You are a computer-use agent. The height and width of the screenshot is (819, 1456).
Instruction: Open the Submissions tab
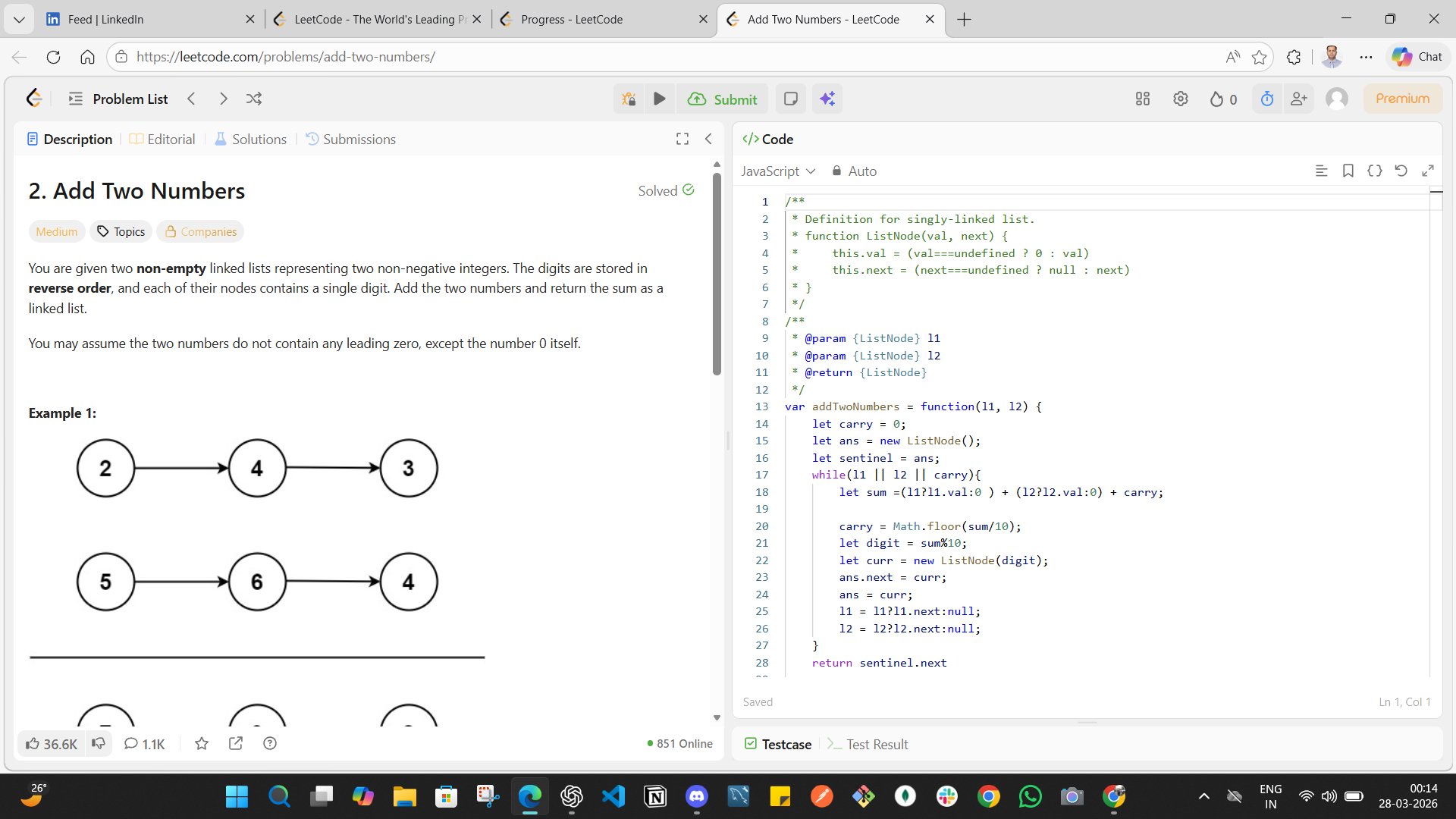pos(350,139)
